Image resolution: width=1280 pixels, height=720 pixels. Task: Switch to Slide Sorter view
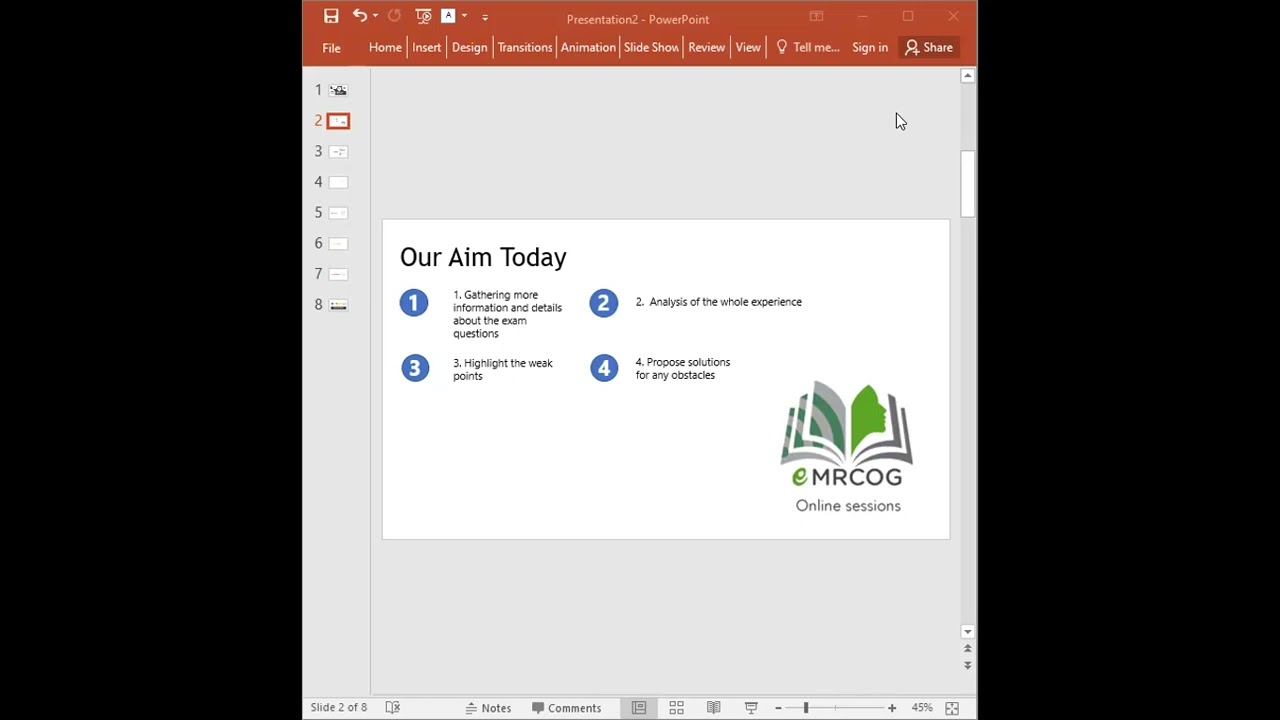pos(676,708)
